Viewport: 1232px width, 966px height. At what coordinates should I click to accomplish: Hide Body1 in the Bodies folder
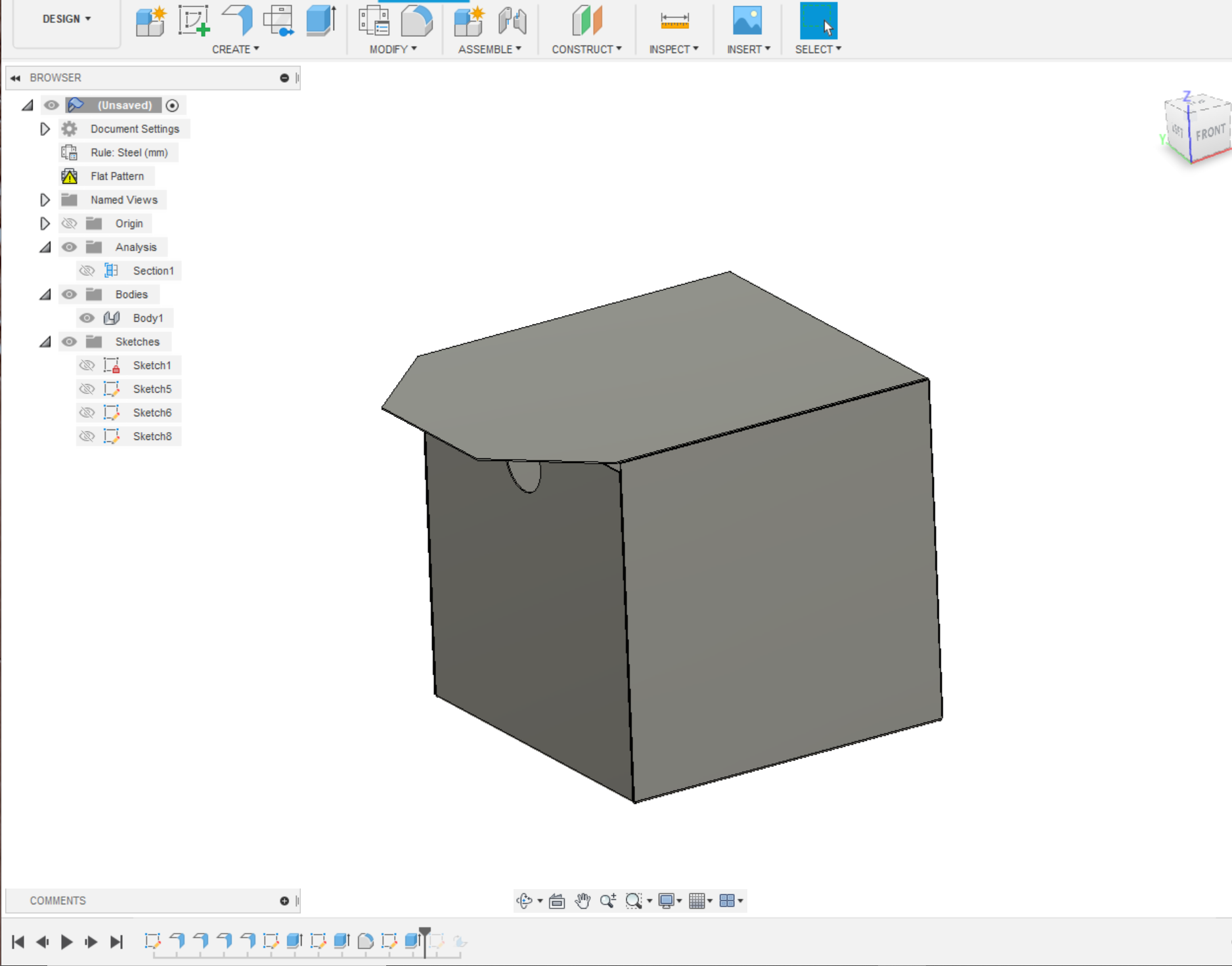coord(87,318)
